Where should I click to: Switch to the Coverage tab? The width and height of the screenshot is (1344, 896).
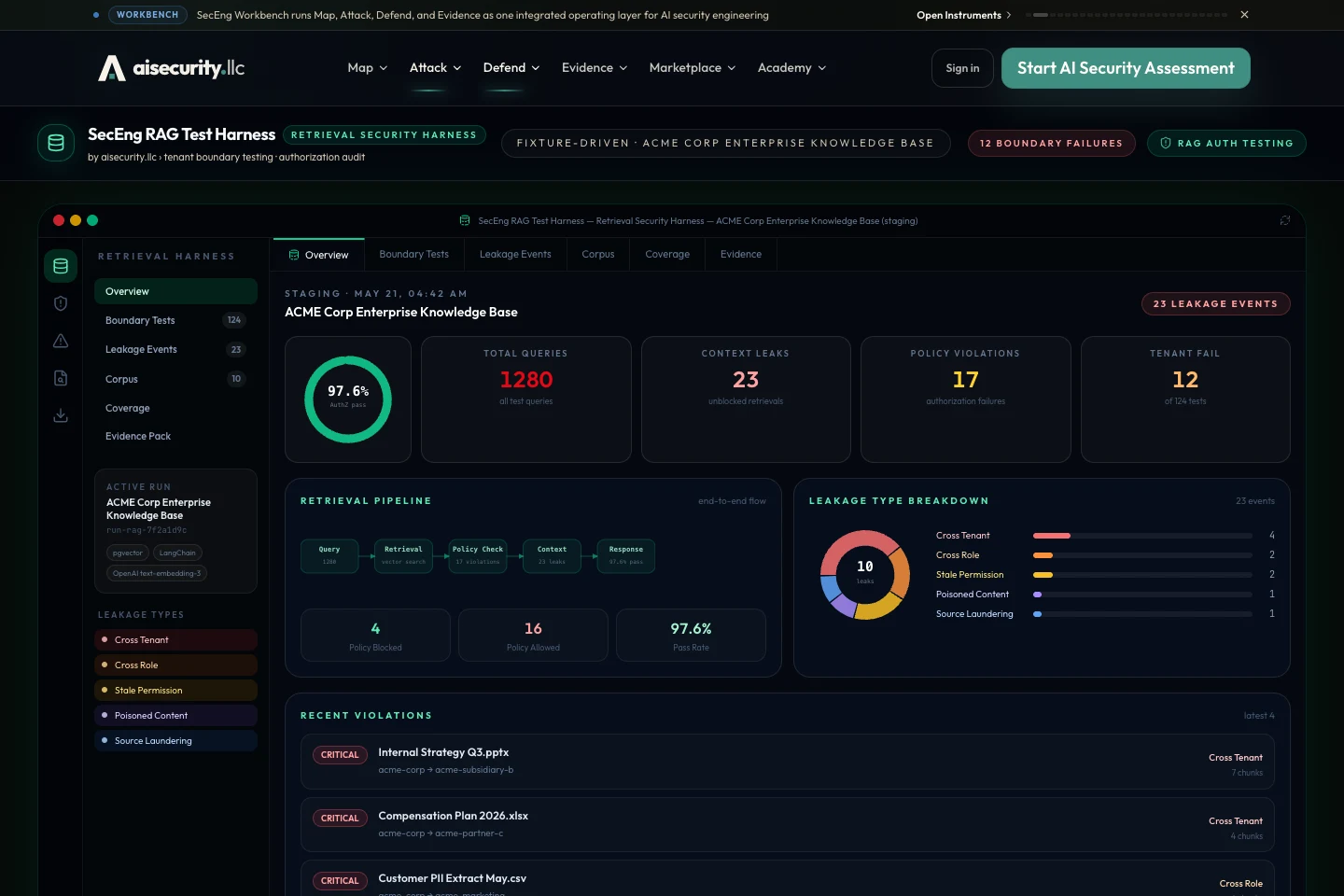pyautogui.click(x=667, y=254)
